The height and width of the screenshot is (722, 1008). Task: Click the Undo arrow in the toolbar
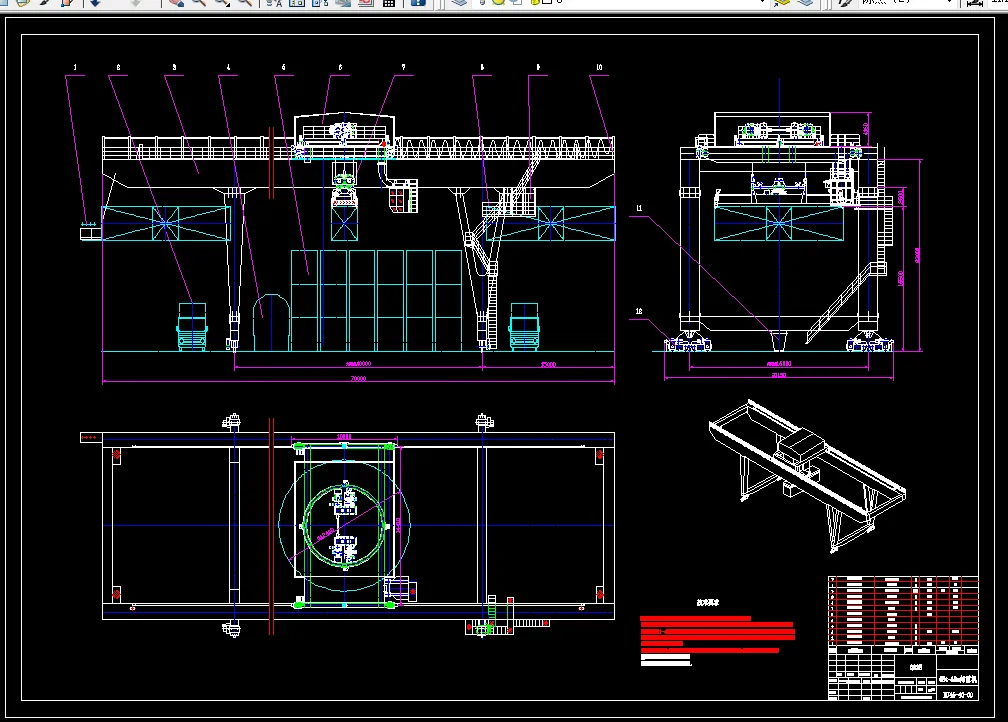(95, 3)
